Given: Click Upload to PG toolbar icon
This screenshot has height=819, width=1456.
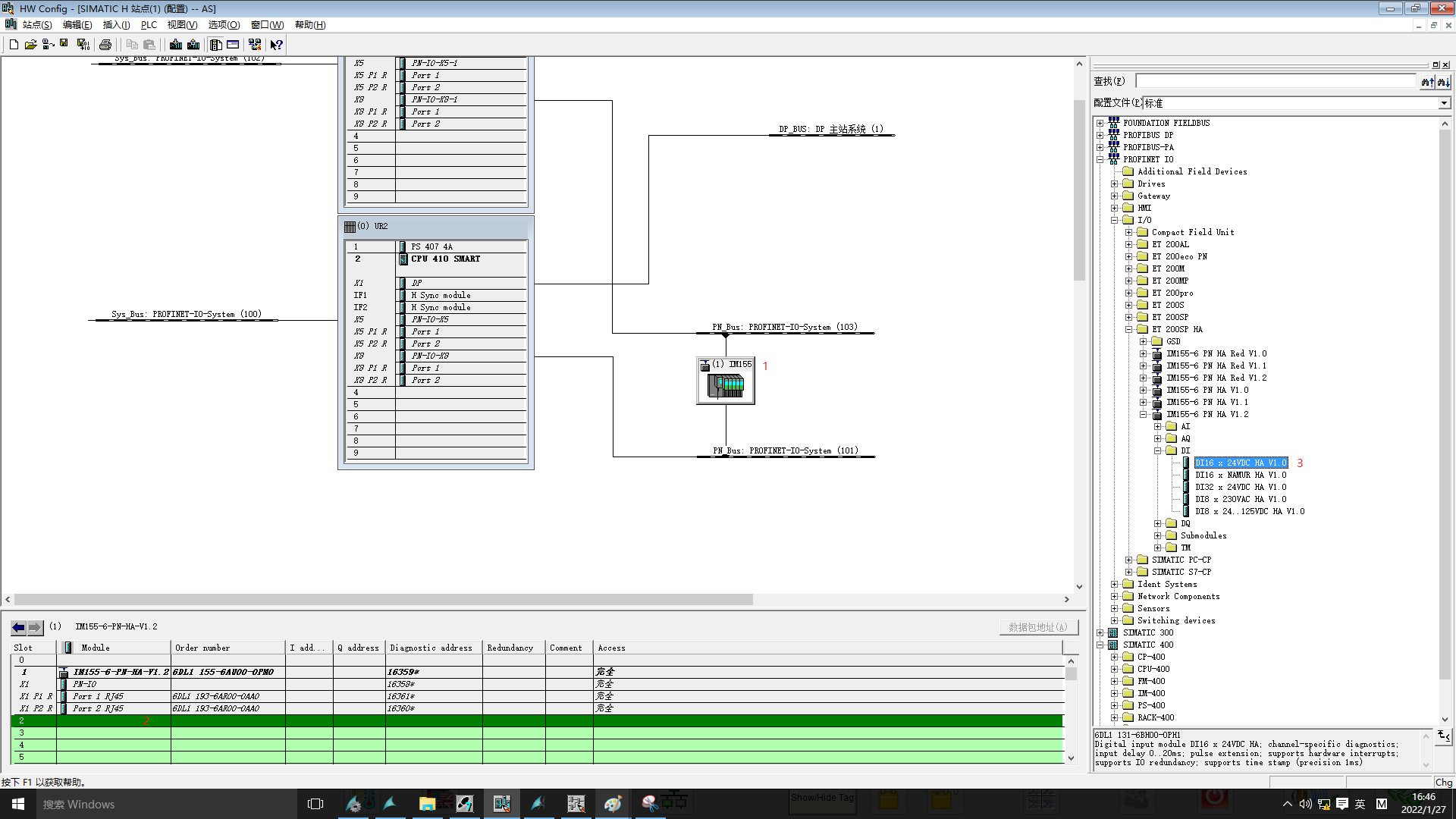Looking at the screenshot, I should pyautogui.click(x=193, y=45).
